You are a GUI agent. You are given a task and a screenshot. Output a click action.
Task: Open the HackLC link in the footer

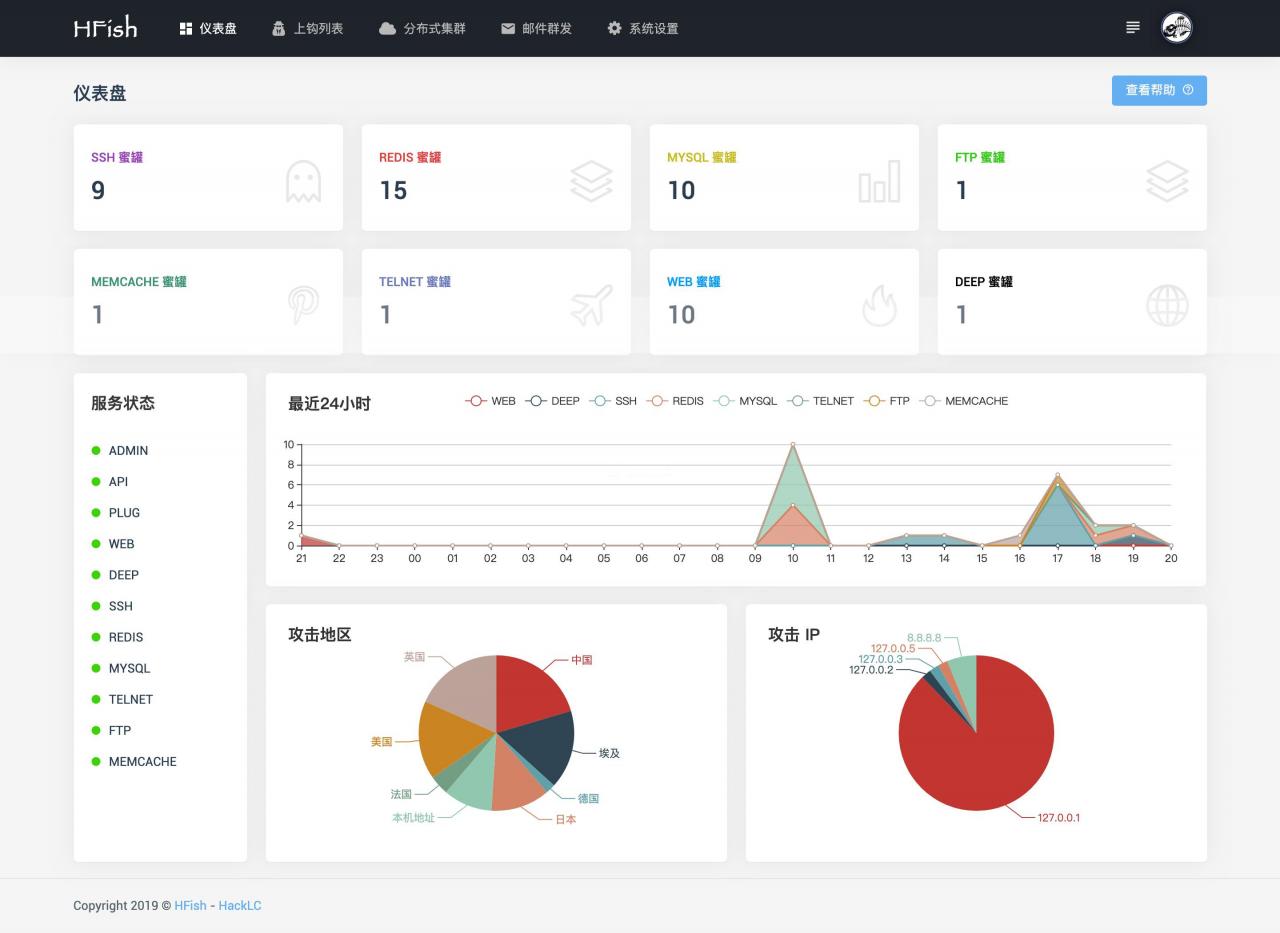(239, 905)
